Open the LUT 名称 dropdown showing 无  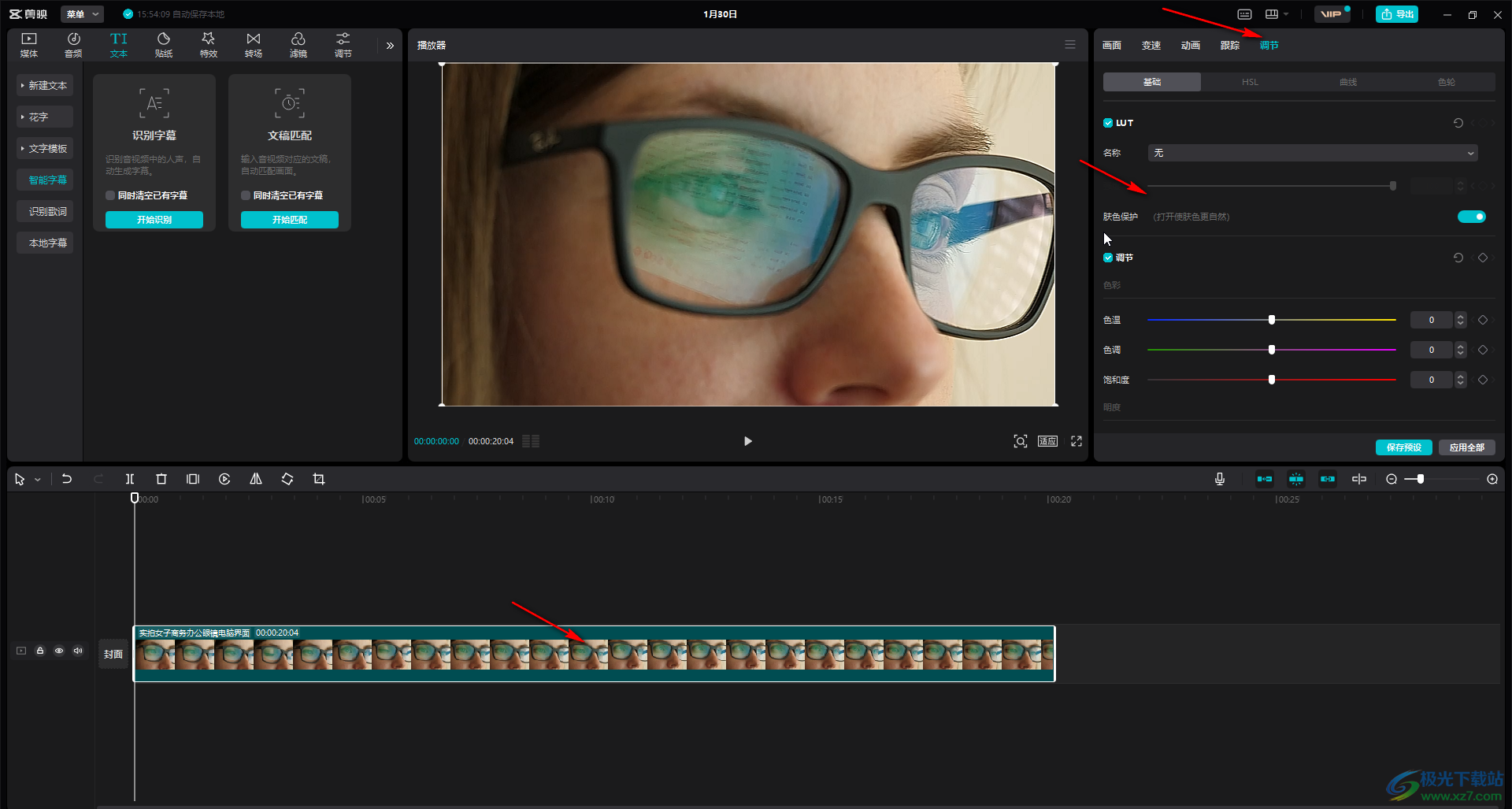coord(1313,153)
